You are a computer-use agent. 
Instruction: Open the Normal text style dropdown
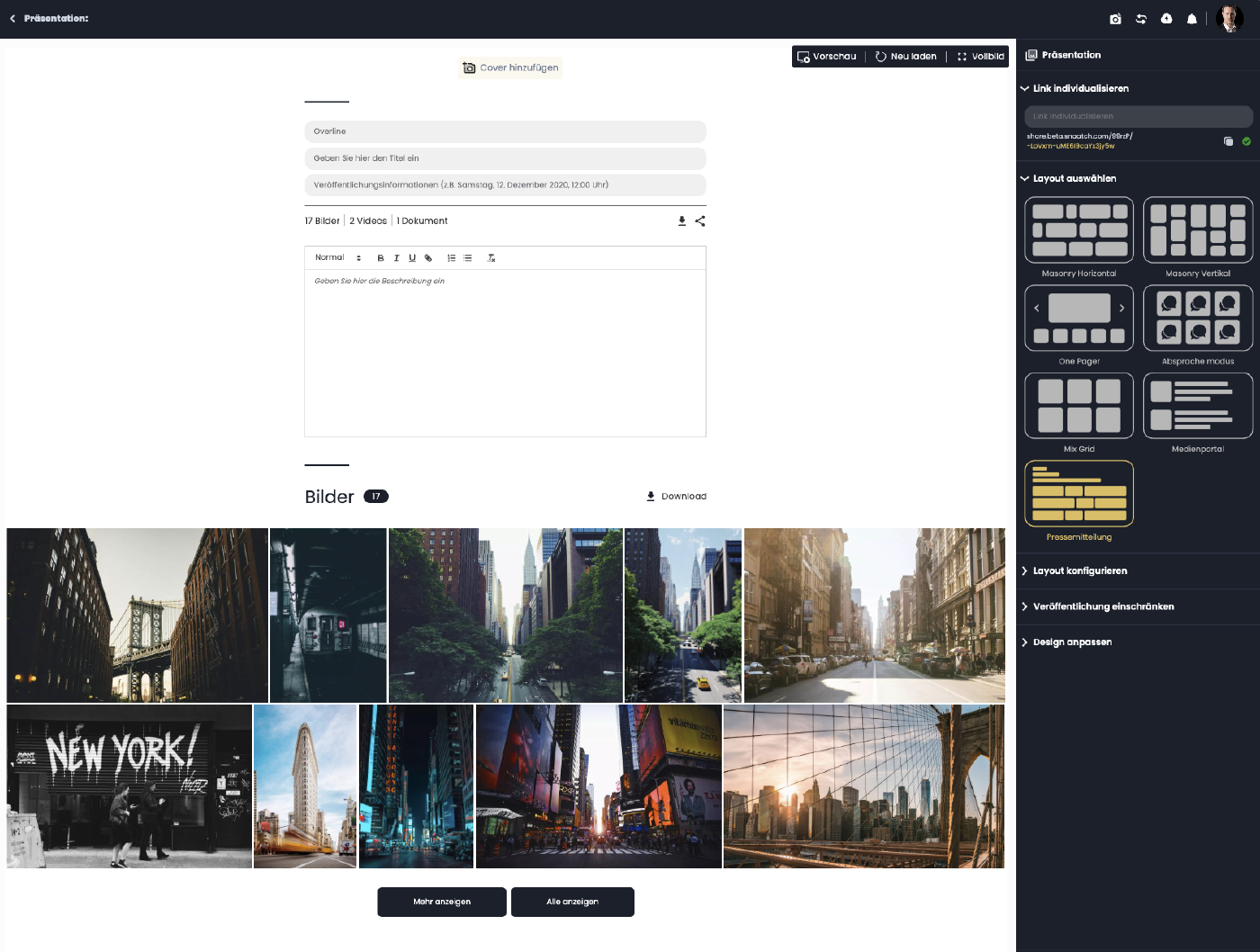click(337, 258)
